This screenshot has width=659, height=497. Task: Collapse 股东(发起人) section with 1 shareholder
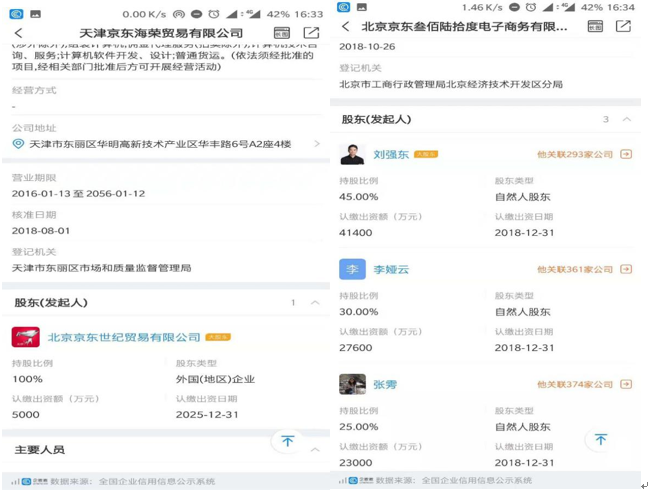pos(315,302)
